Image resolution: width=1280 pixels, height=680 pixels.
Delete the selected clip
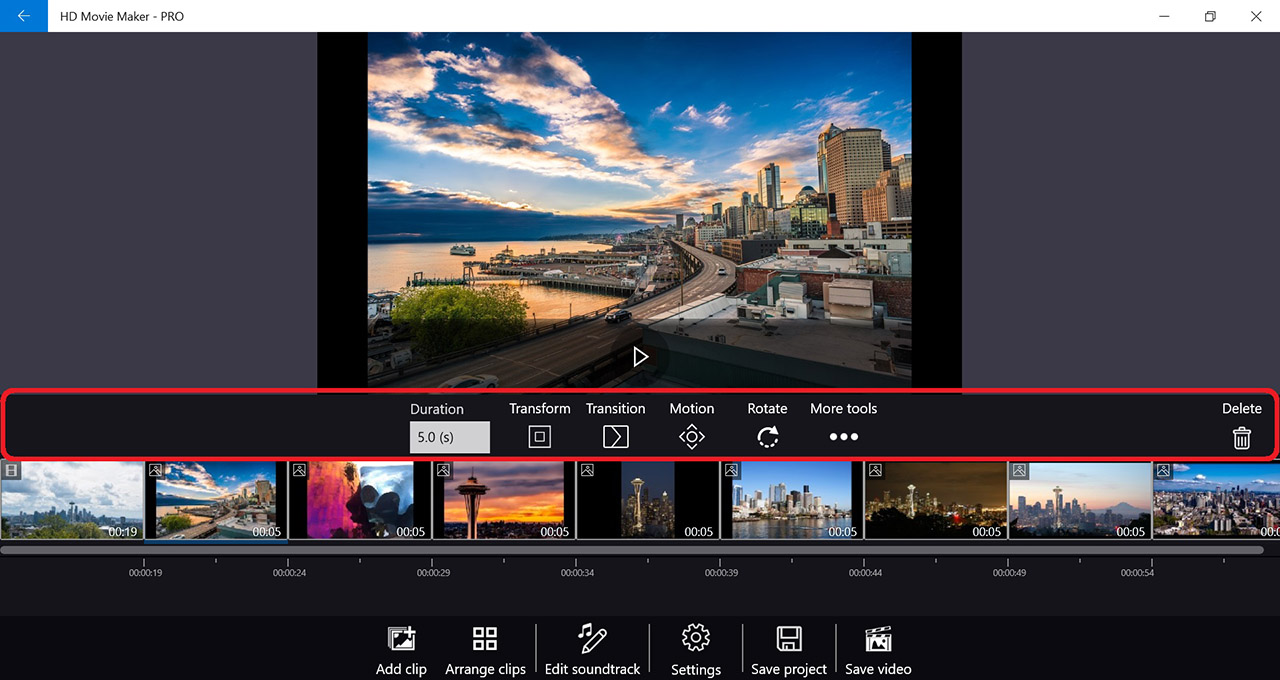pyautogui.click(x=1241, y=437)
